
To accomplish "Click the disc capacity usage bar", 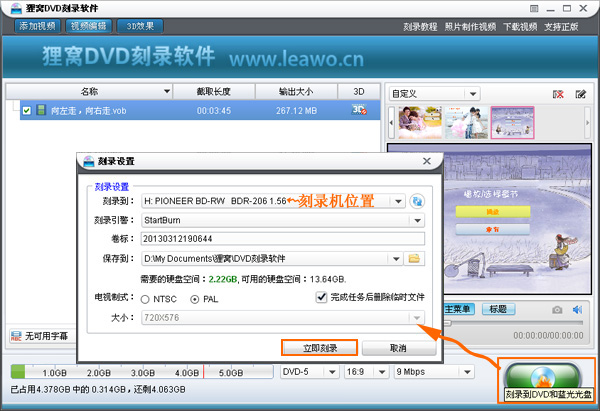I will (142, 372).
